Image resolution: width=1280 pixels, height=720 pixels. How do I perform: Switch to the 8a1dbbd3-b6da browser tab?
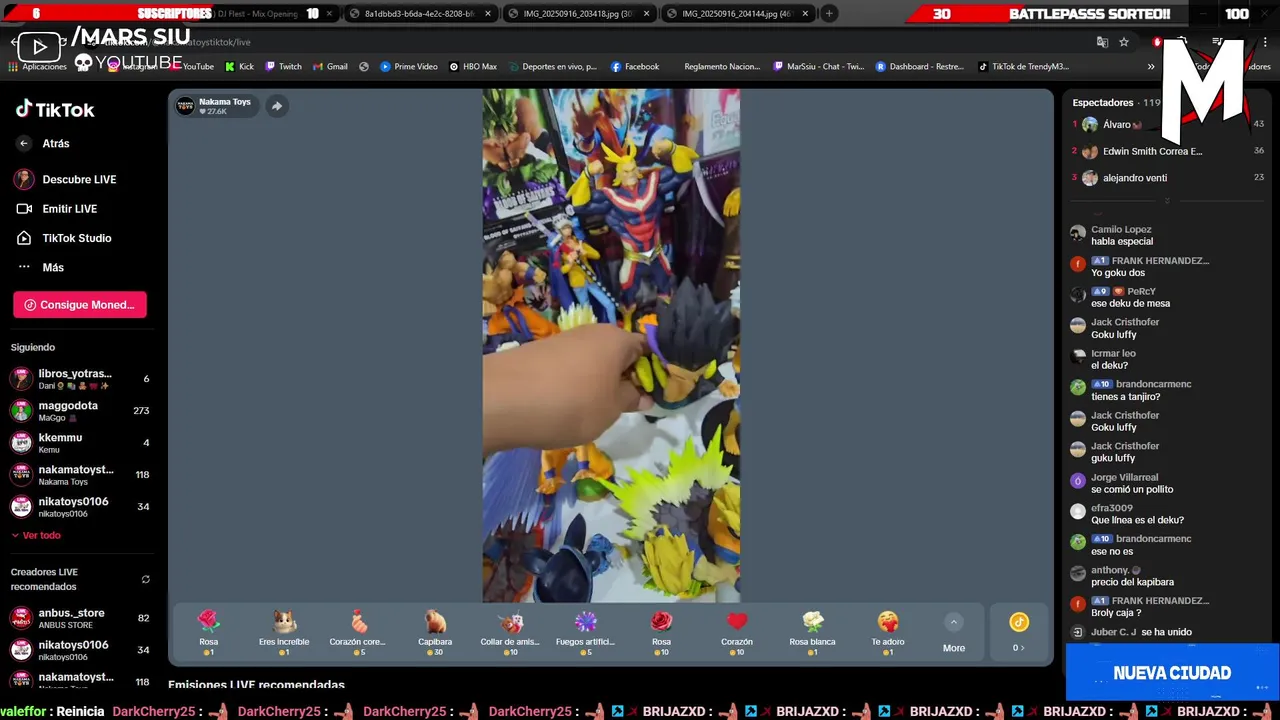[418, 14]
